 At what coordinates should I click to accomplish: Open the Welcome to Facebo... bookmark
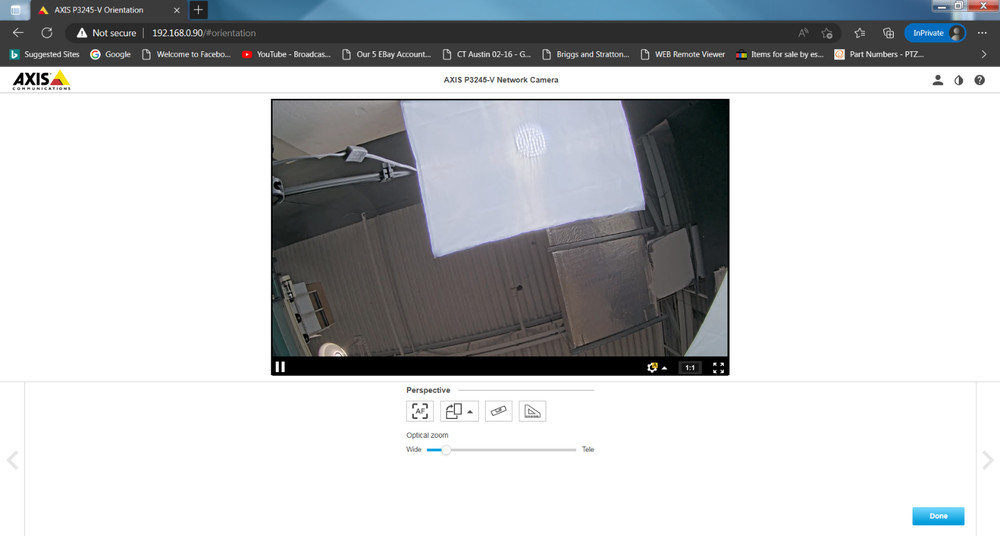coord(186,54)
